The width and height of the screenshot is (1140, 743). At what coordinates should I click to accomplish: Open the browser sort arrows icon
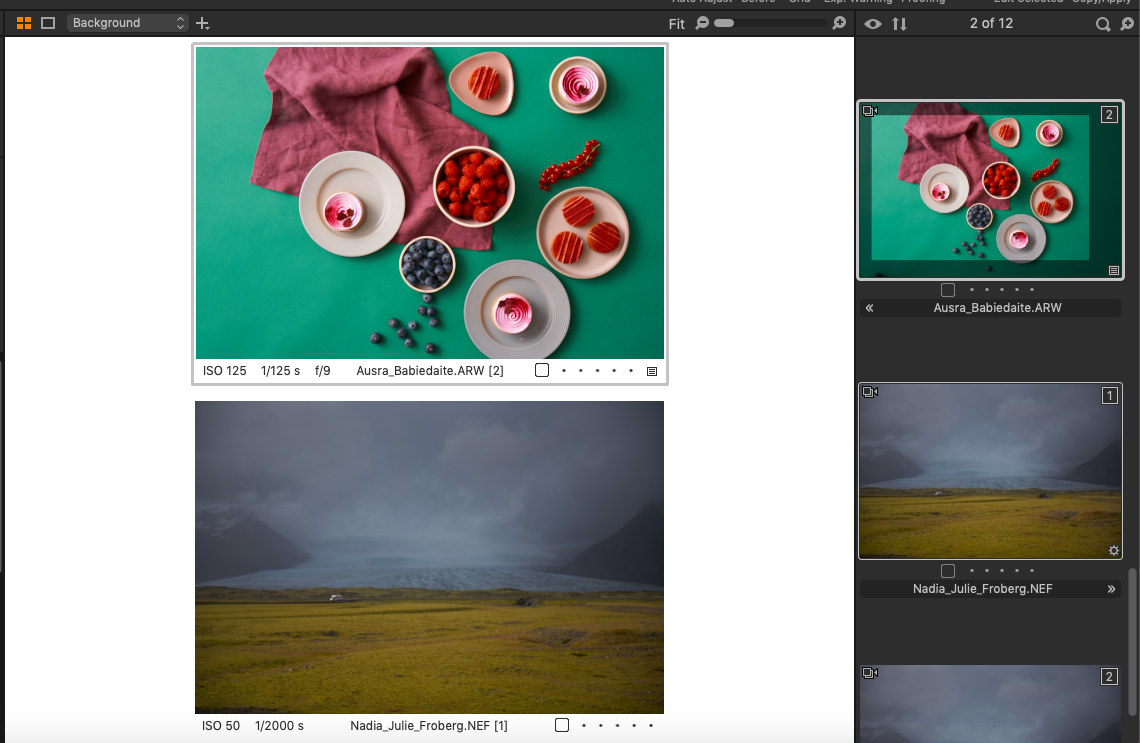[899, 24]
